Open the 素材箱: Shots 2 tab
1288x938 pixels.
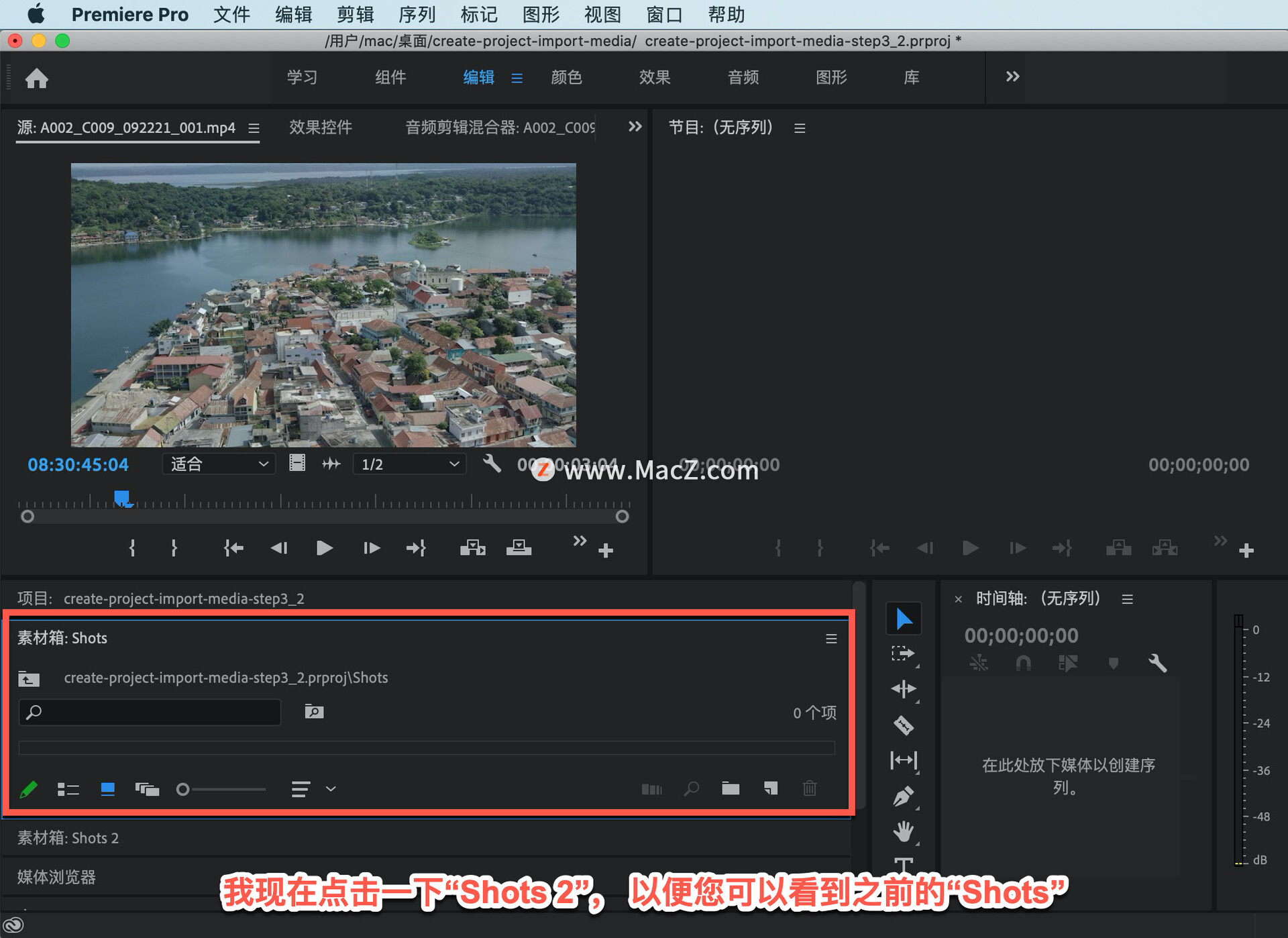(x=68, y=838)
